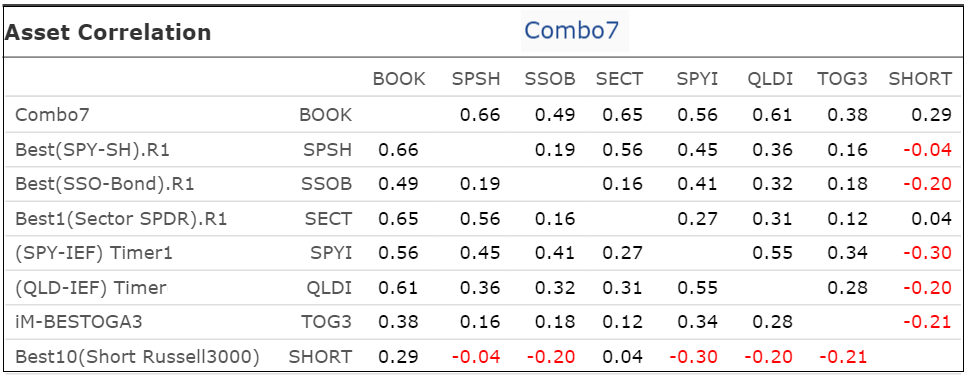Click the SHORT column header
This screenshot has height=375, width=969.
coord(920,79)
